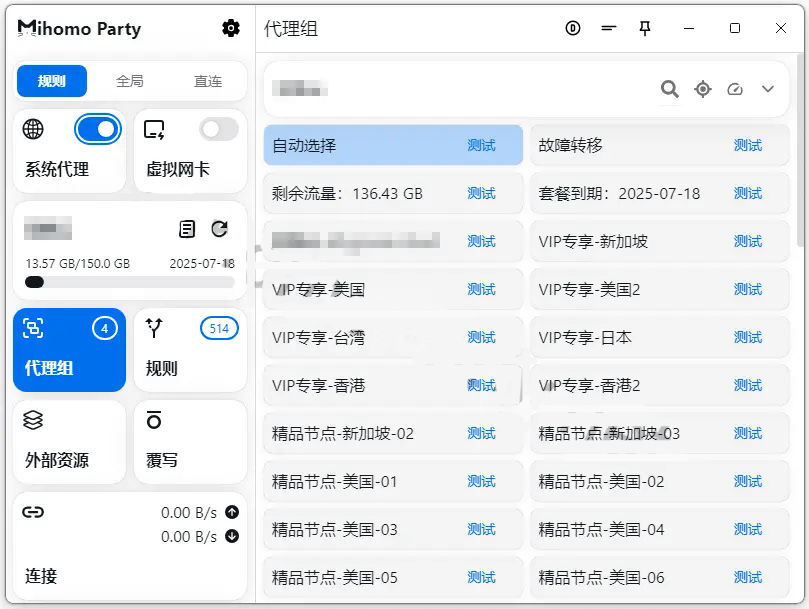Click the two-line layout icon in title bar
This screenshot has width=809, height=609.
tap(609, 28)
